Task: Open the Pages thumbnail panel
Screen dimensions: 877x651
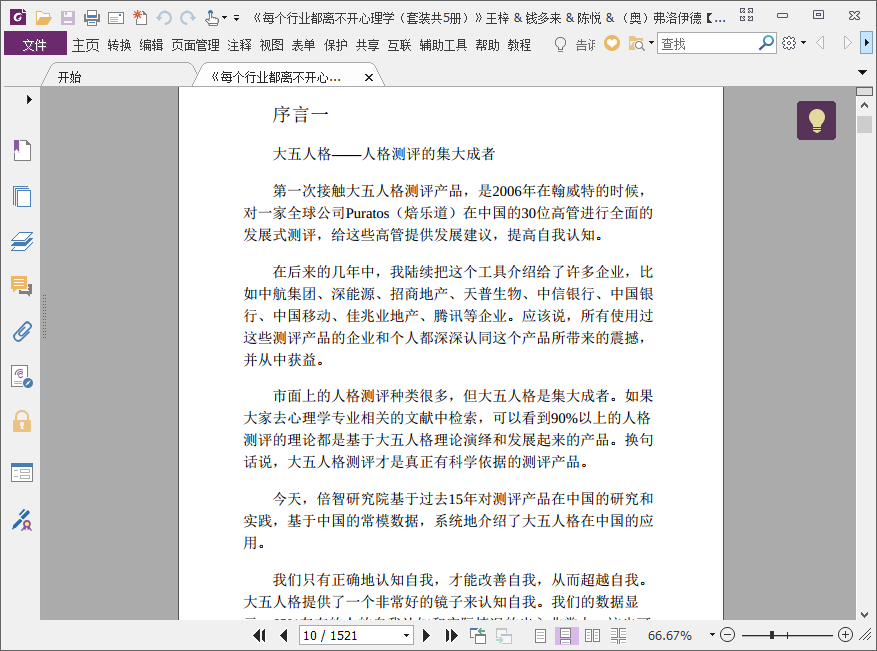Action: [22, 196]
